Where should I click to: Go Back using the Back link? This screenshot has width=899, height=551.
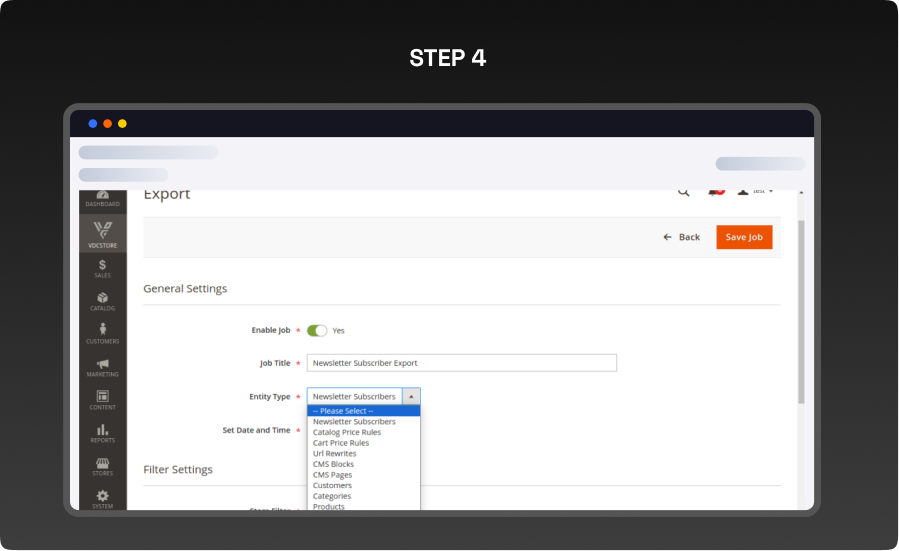[681, 237]
